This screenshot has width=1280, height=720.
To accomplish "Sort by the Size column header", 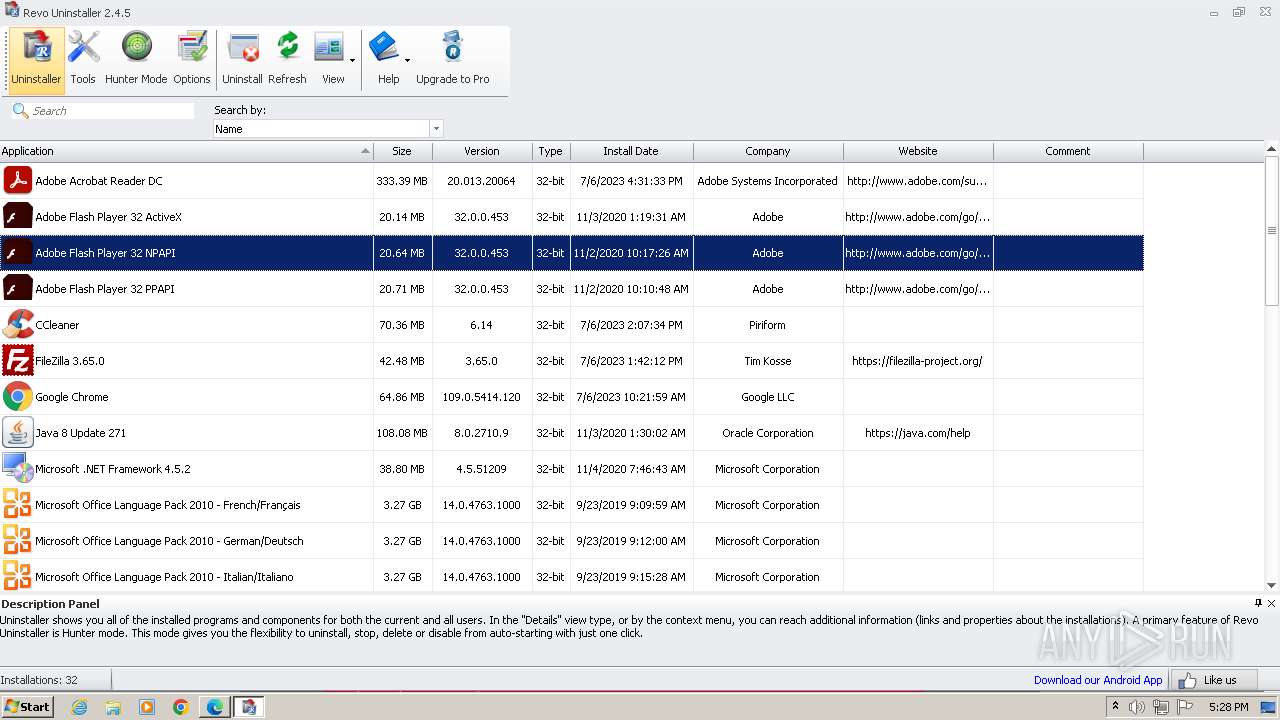I will click(x=402, y=151).
